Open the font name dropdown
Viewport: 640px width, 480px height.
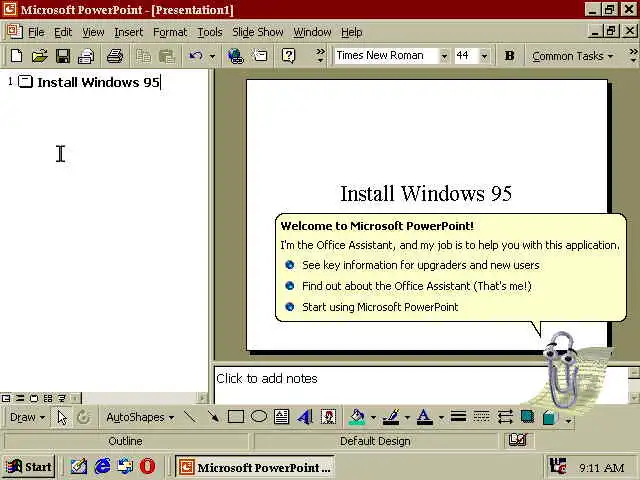[x=444, y=56]
